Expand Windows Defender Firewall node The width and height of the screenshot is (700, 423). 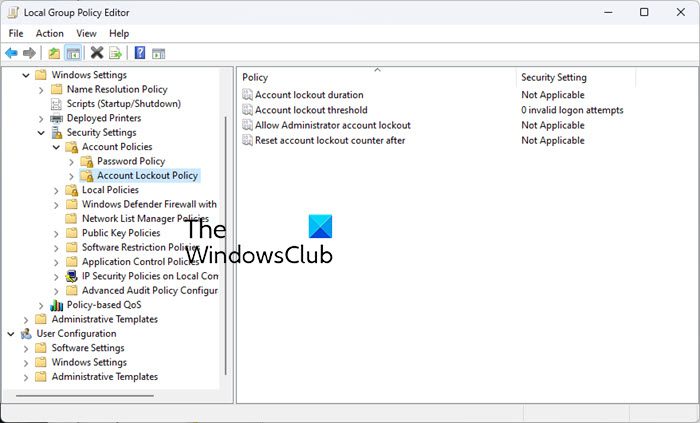click(56, 205)
